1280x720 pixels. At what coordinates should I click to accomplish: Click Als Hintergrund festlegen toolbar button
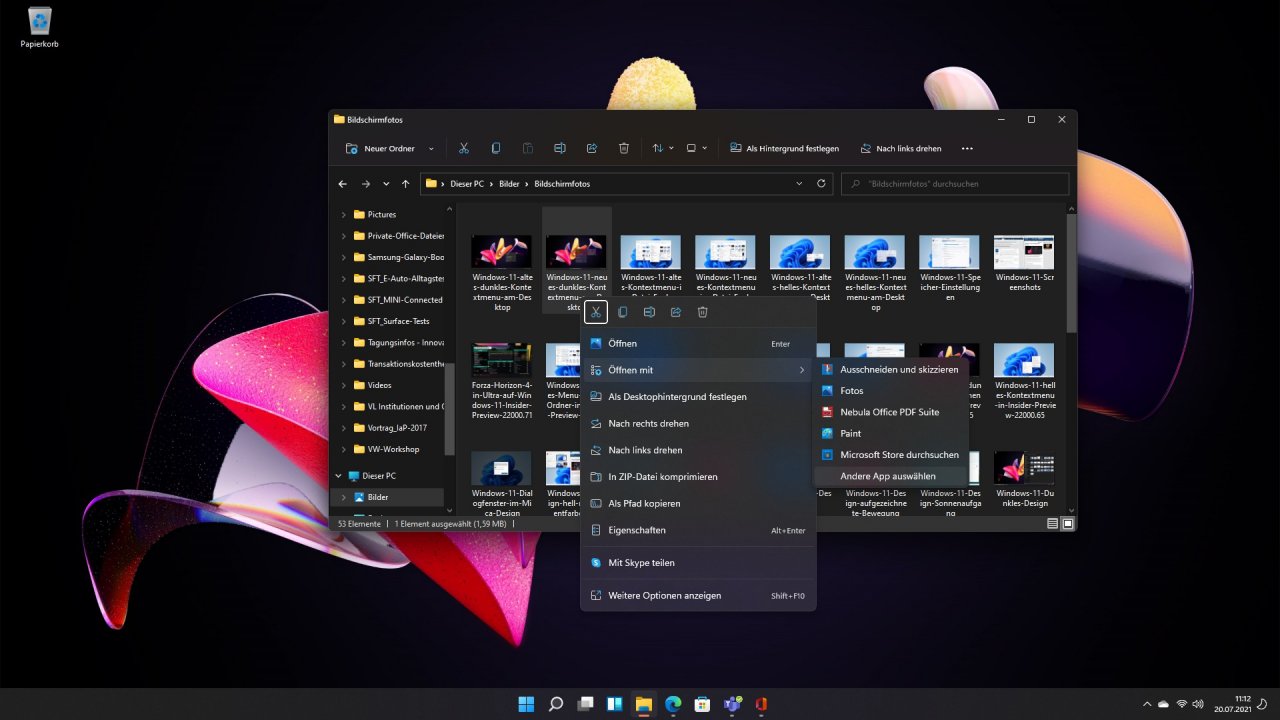point(785,148)
